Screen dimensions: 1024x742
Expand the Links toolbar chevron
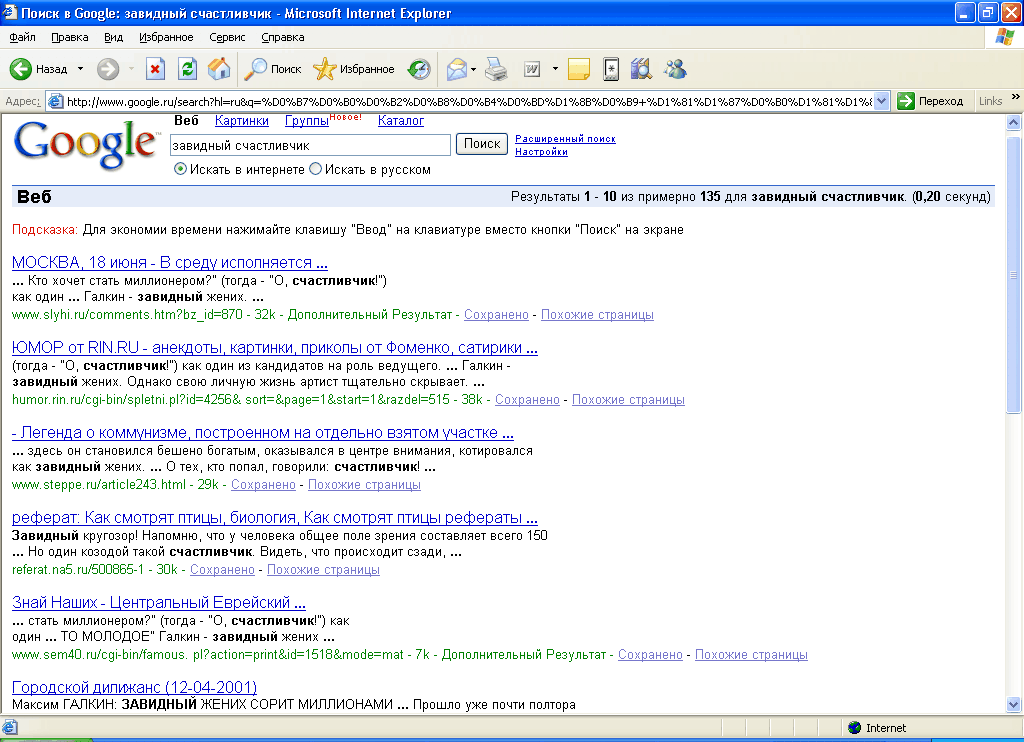[1016, 97]
